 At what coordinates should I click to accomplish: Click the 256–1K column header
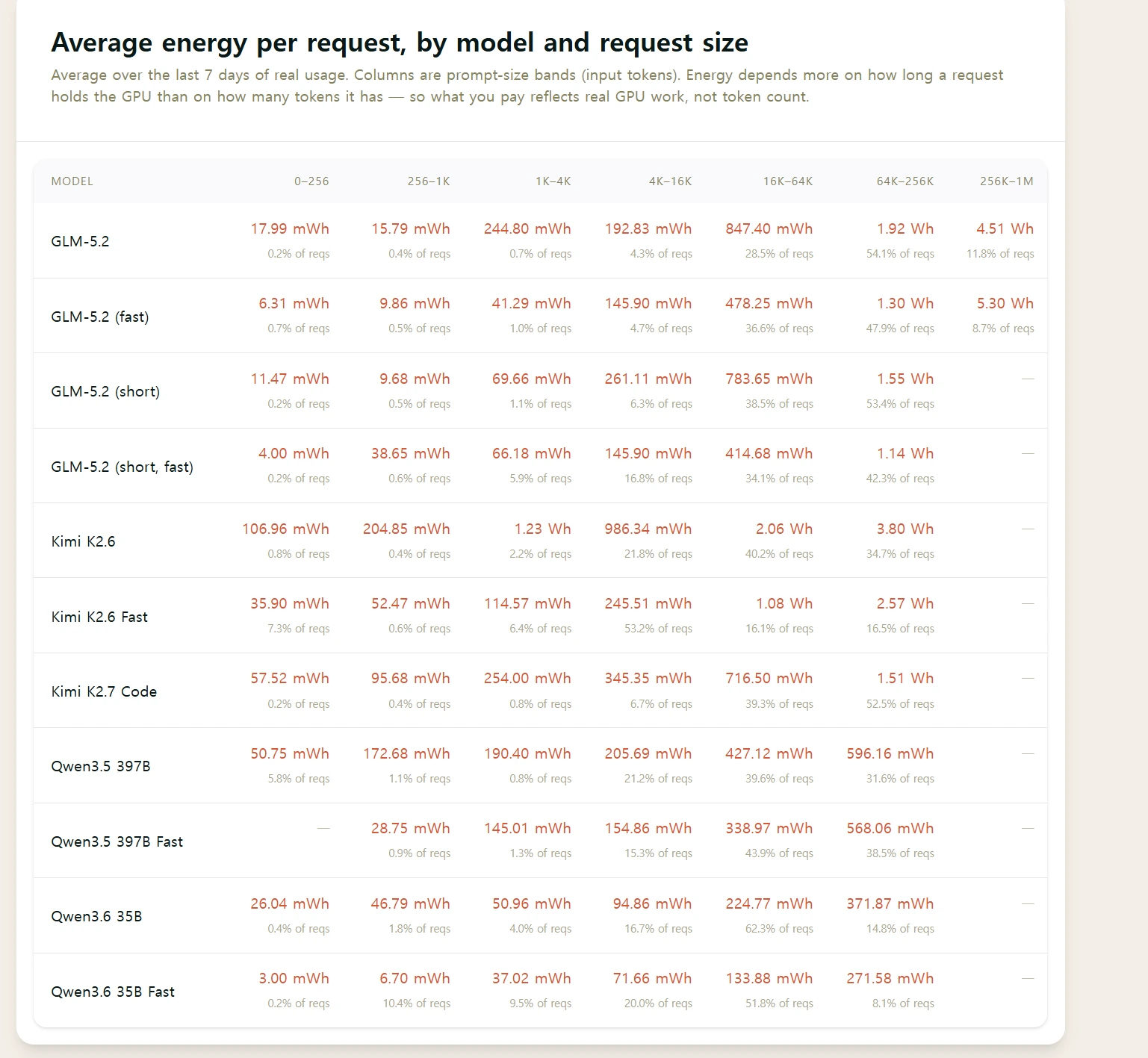pyautogui.click(x=429, y=181)
